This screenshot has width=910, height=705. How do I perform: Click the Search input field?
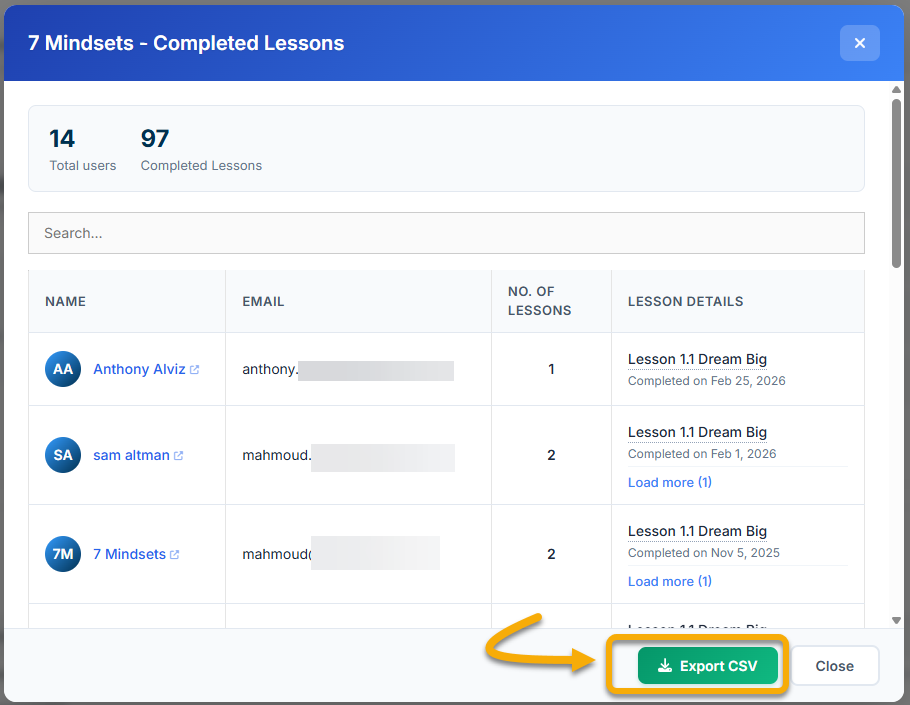coord(446,233)
